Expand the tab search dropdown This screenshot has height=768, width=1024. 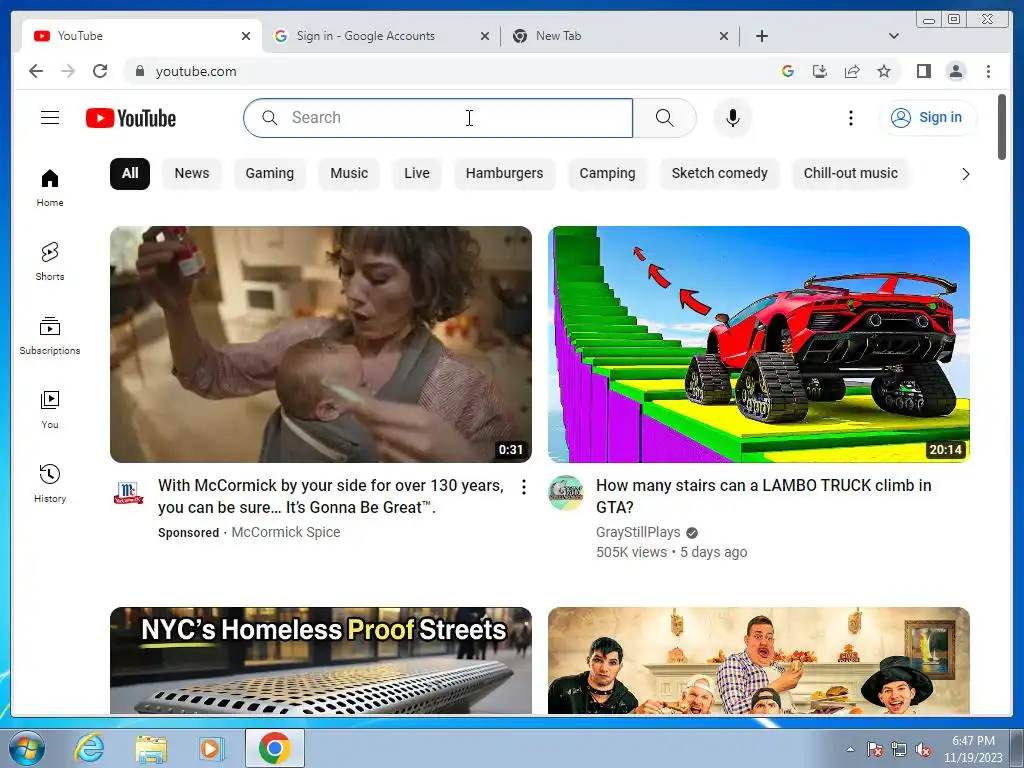(x=893, y=36)
